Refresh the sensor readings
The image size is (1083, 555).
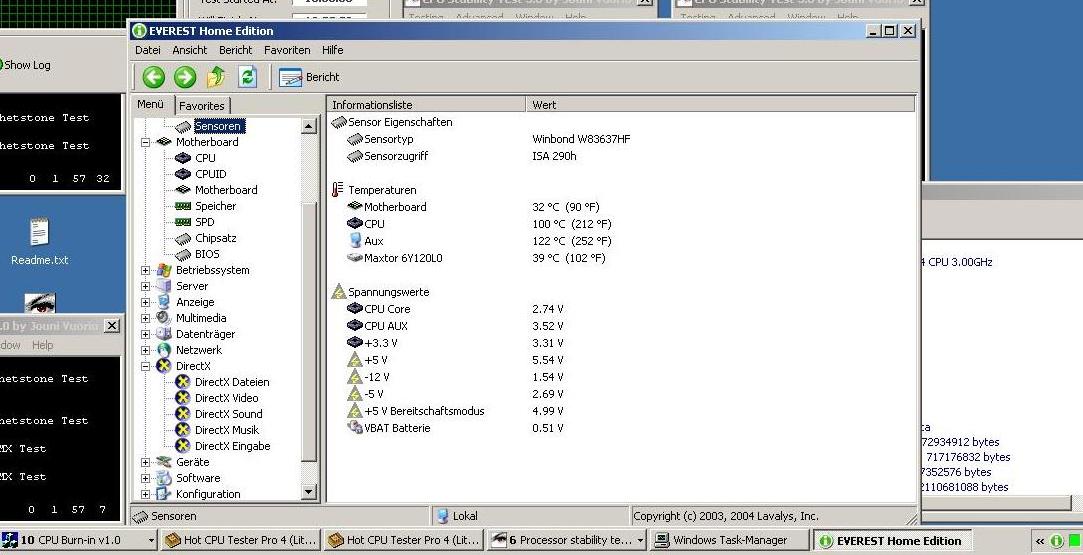pos(247,77)
